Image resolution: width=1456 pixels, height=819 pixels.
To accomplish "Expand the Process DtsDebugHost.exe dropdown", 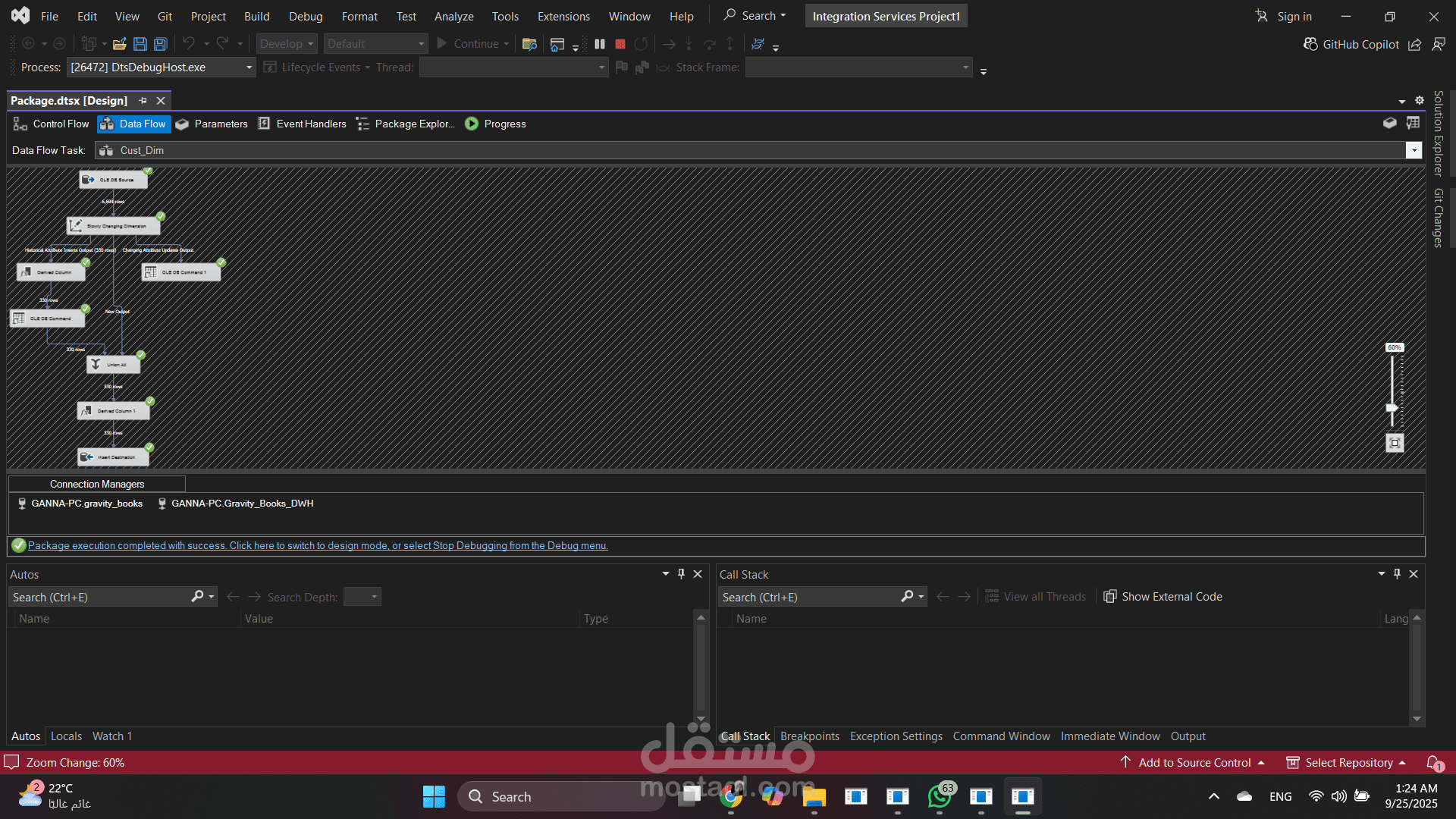I will 249,67.
